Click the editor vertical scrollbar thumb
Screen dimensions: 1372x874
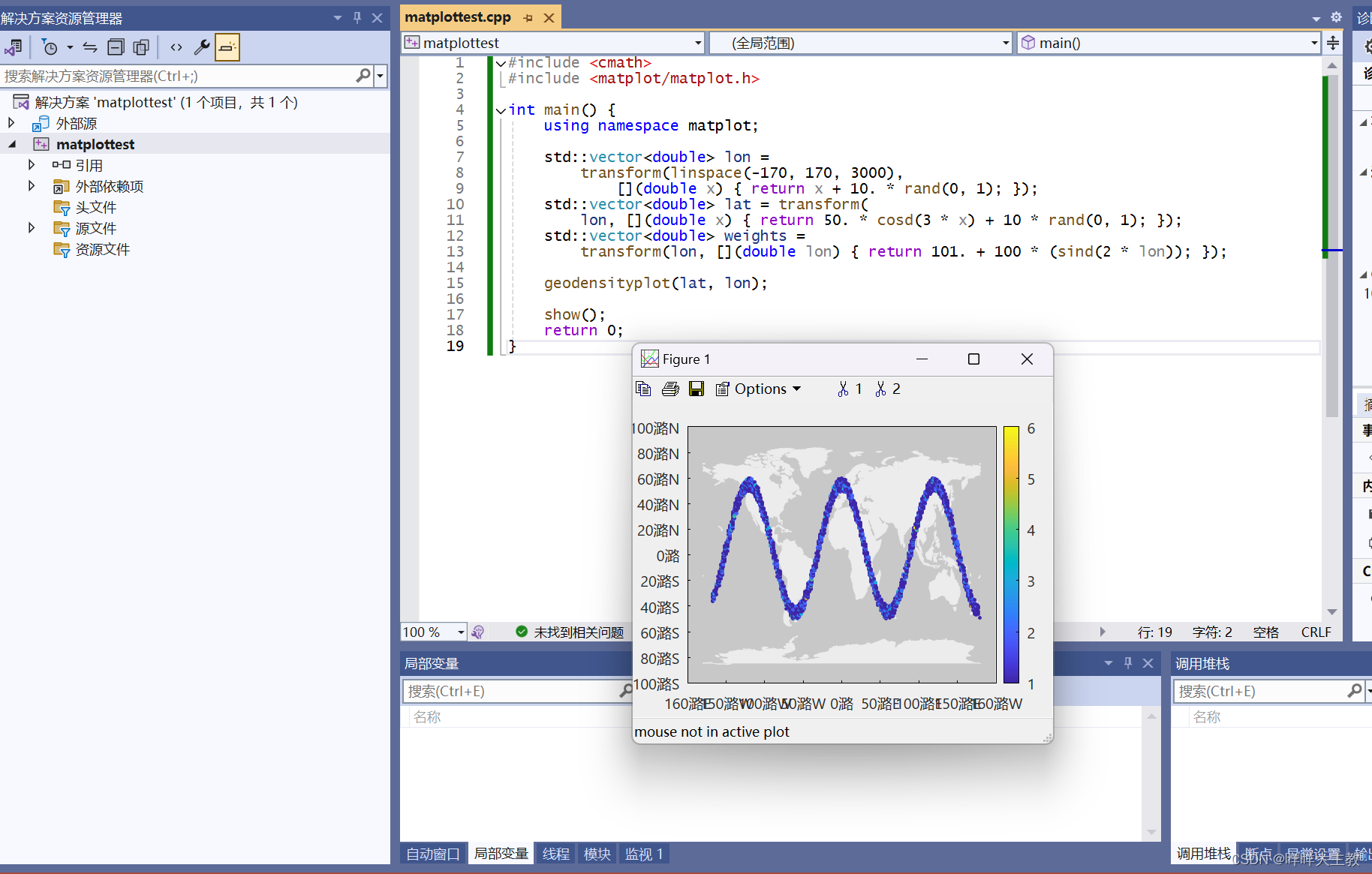coord(1332,248)
